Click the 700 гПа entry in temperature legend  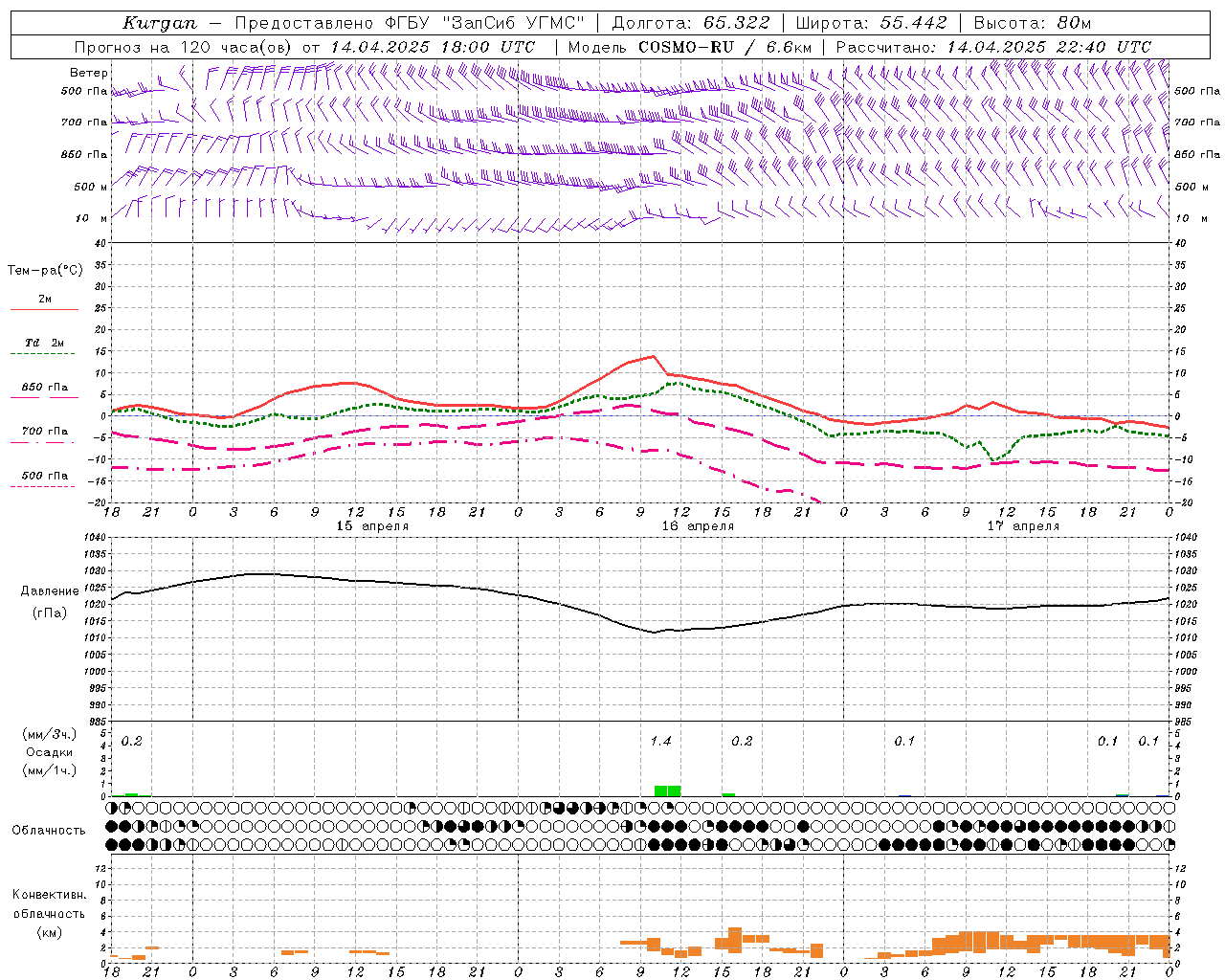click(44, 431)
